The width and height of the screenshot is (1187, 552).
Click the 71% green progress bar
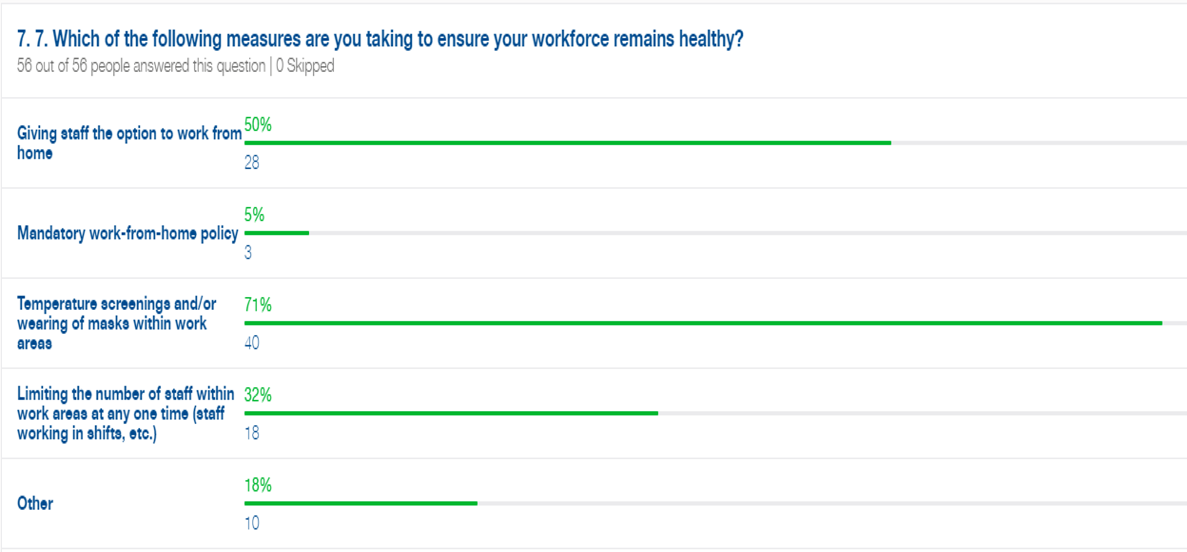click(703, 323)
